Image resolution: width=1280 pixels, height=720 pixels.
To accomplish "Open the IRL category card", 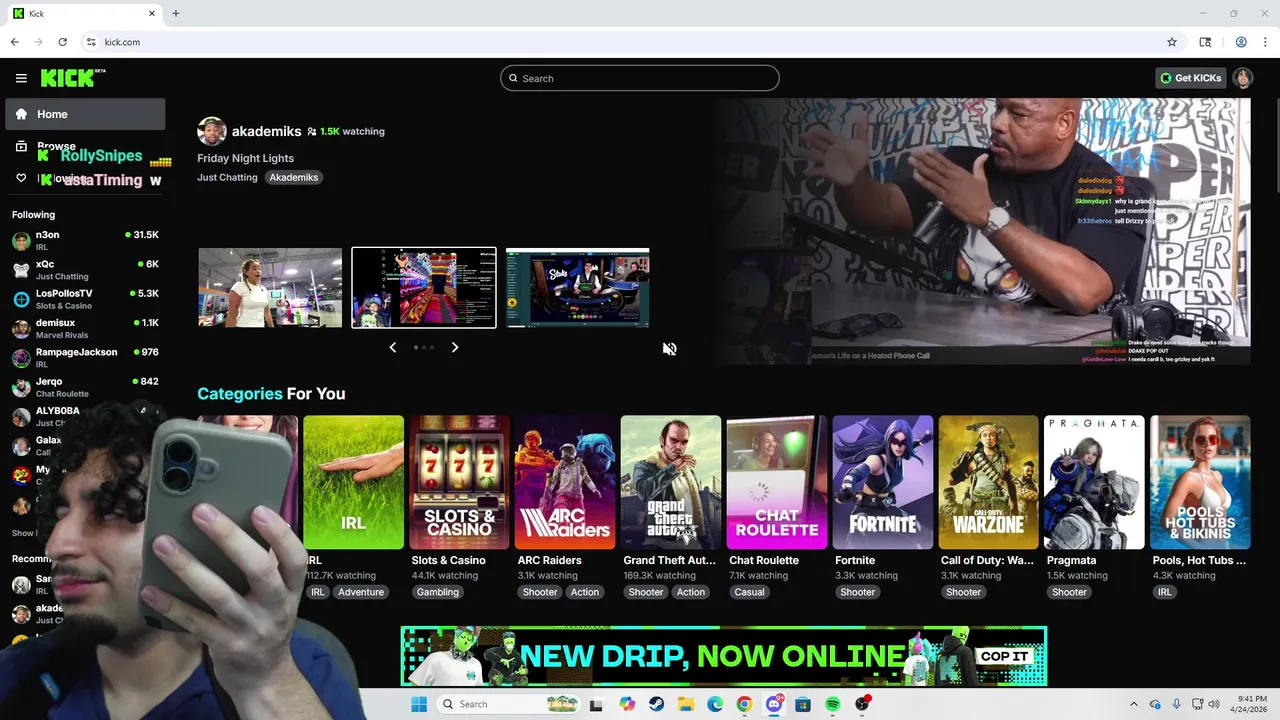I will [354, 482].
